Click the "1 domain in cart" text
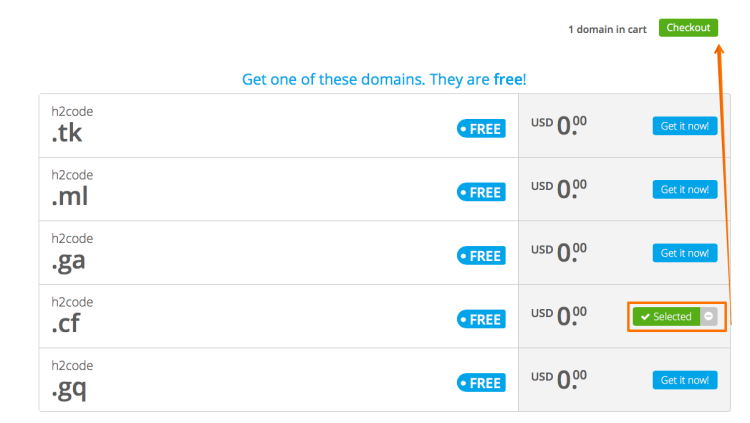The width and height of the screenshot is (750, 423). pos(607,30)
